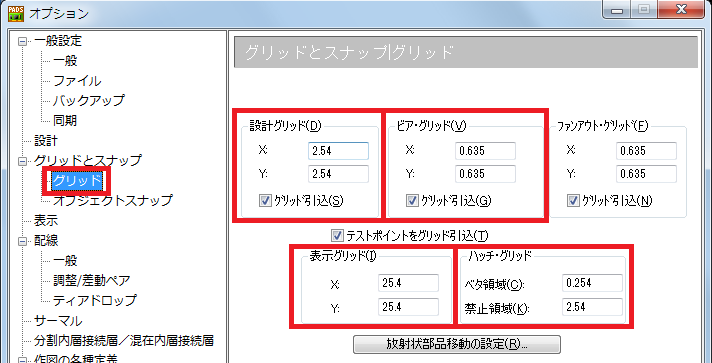Click the 禁止領域(K) hatch grid field
This screenshot has width=712, height=363.
[592, 307]
